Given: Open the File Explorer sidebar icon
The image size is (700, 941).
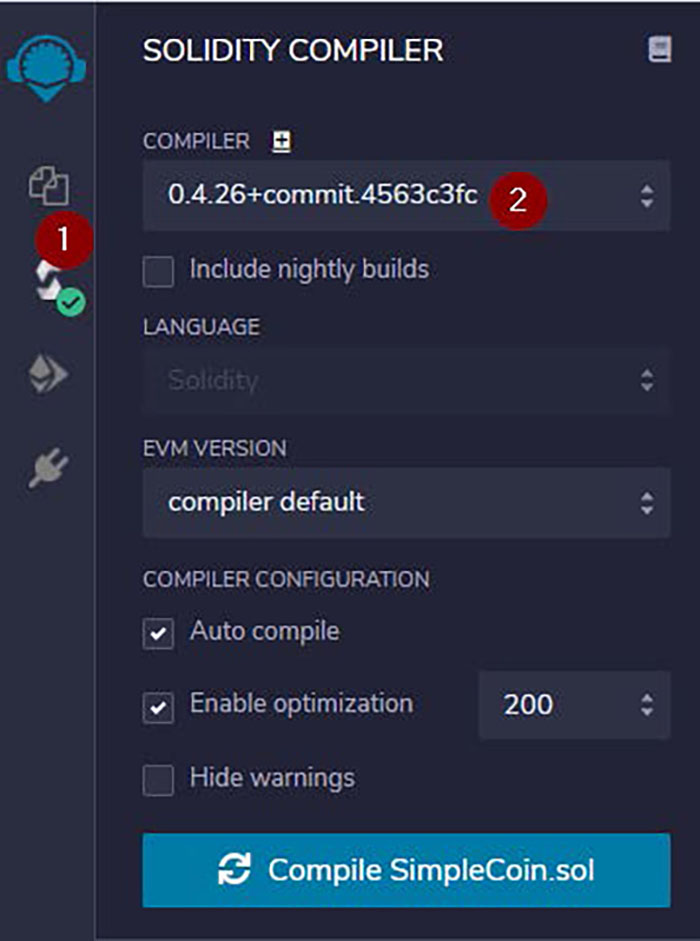Looking at the screenshot, I should [48, 185].
